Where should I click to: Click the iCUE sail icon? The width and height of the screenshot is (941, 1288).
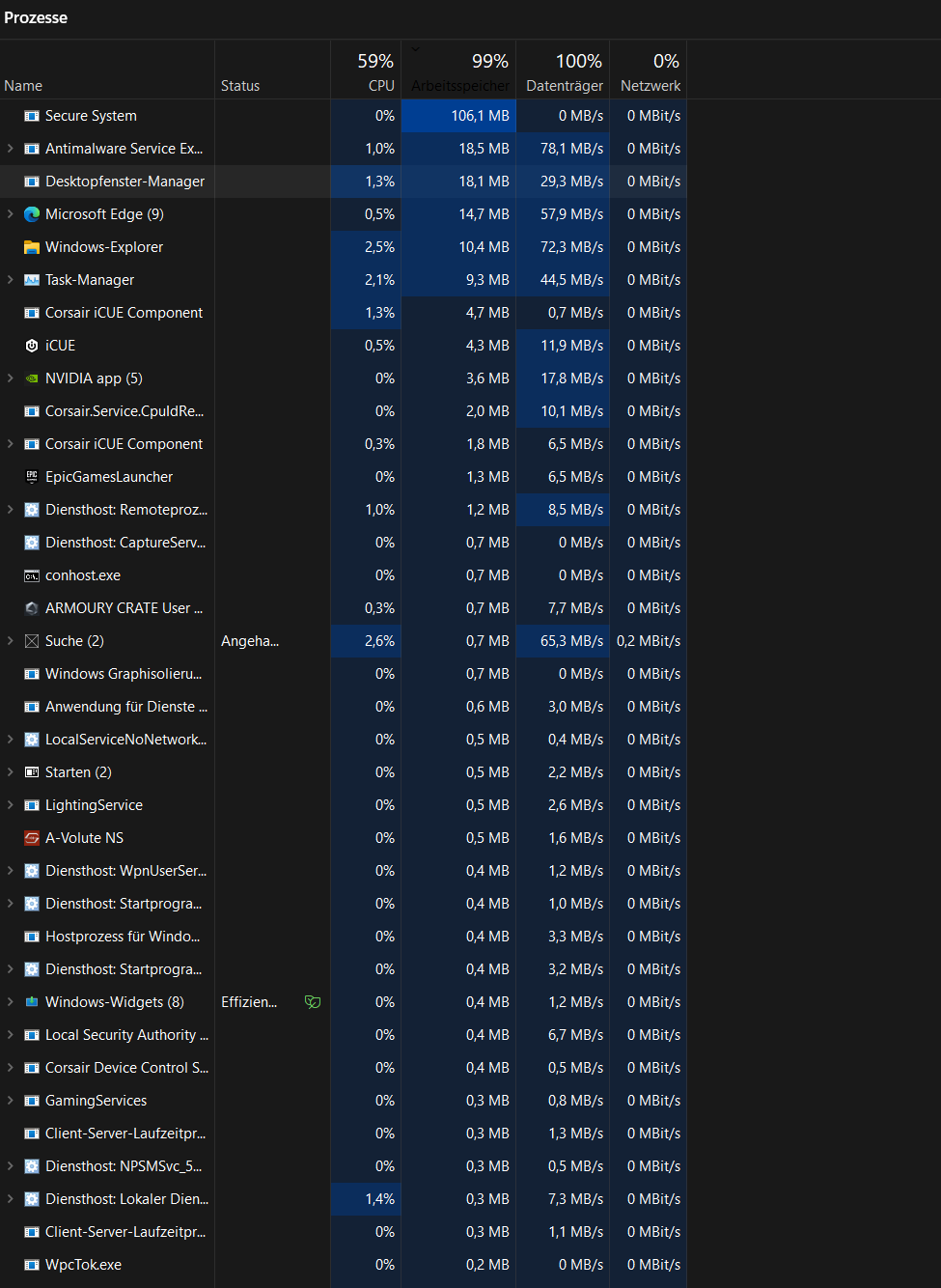[x=32, y=346]
